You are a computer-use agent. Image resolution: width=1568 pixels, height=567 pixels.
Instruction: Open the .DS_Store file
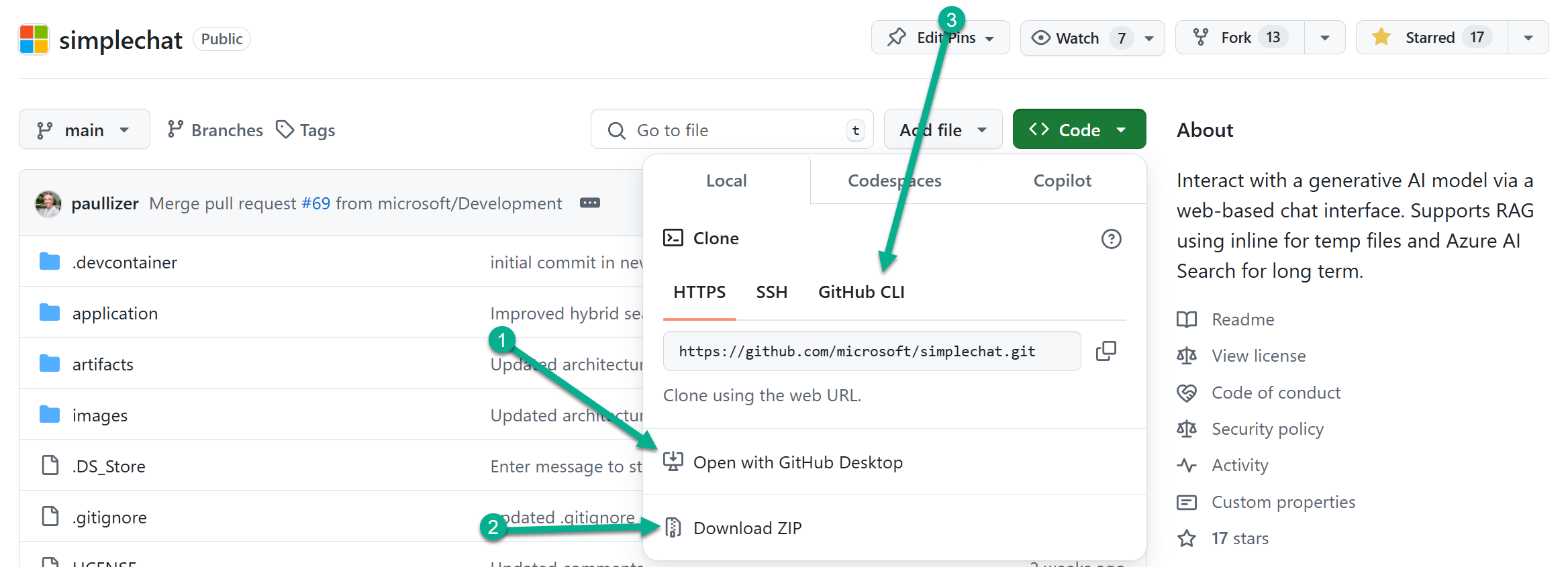[109, 466]
